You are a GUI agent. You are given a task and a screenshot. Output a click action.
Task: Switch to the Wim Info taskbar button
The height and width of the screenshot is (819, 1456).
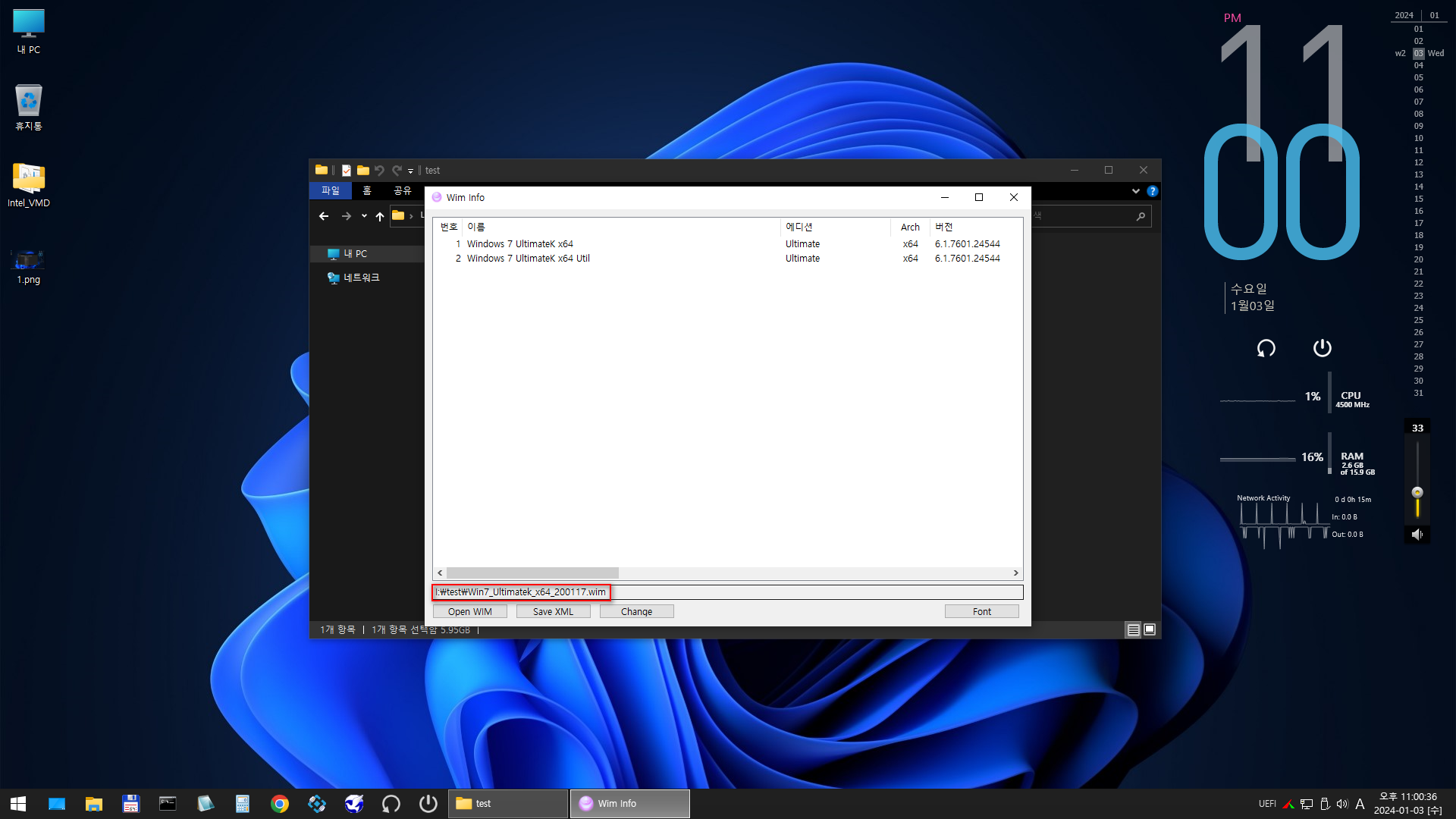[630, 804]
